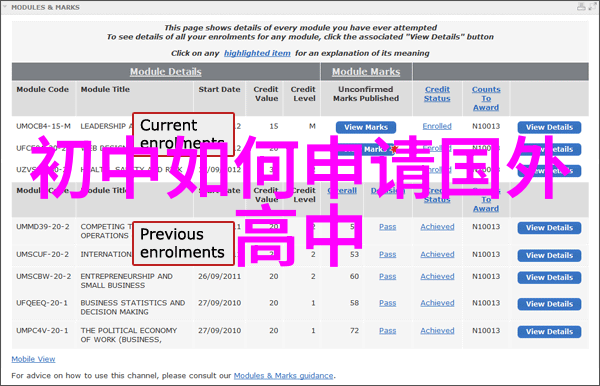Select module code UMSCBW-20-2
This screenshot has width=600, height=386.
(43, 276)
